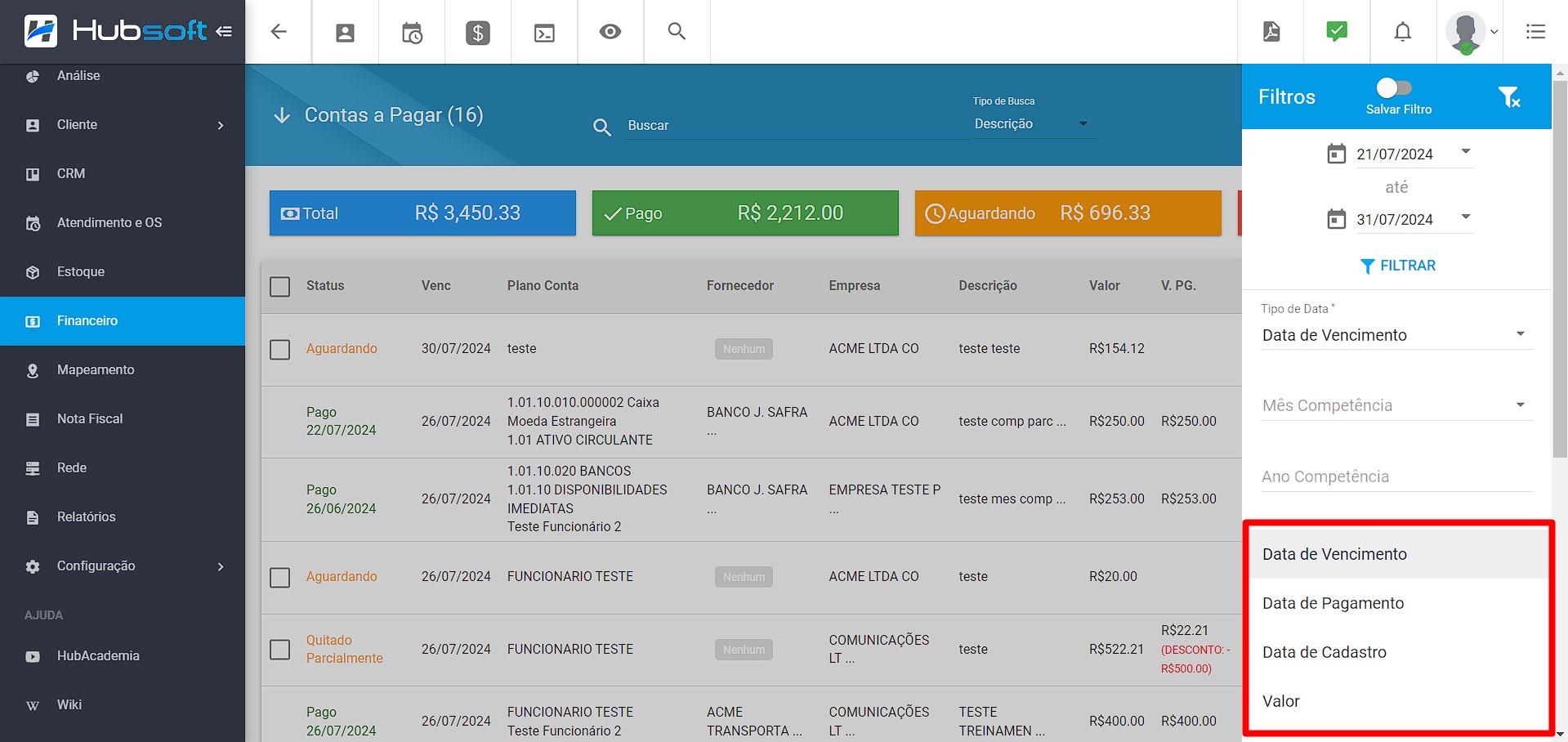The width and height of the screenshot is (1568, 742).
Task: Select Data de Pagamento option
Action: (1396, 603)
